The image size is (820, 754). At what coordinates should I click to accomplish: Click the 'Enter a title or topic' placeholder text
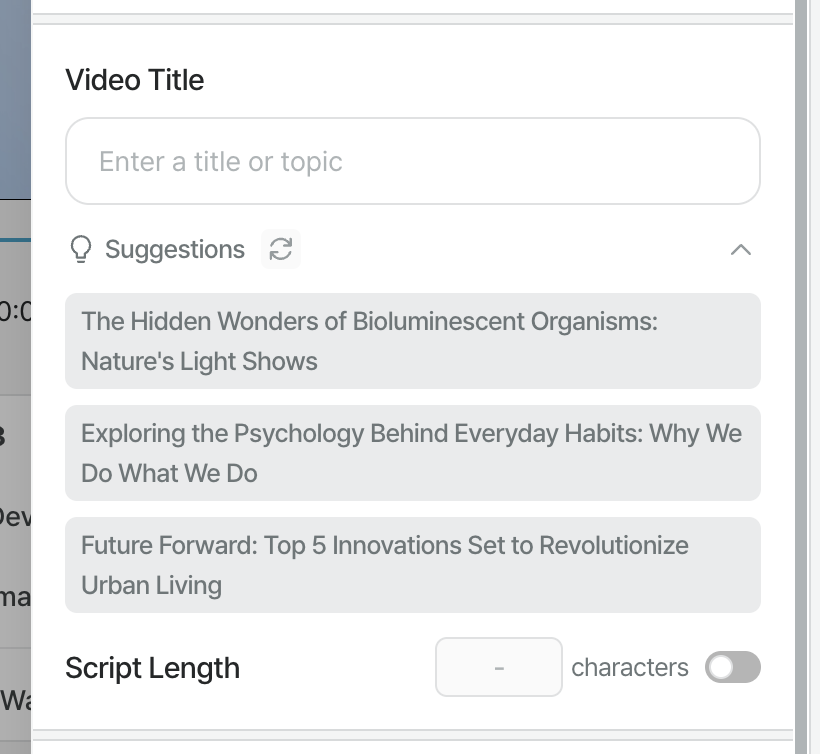tap(220, 161)
